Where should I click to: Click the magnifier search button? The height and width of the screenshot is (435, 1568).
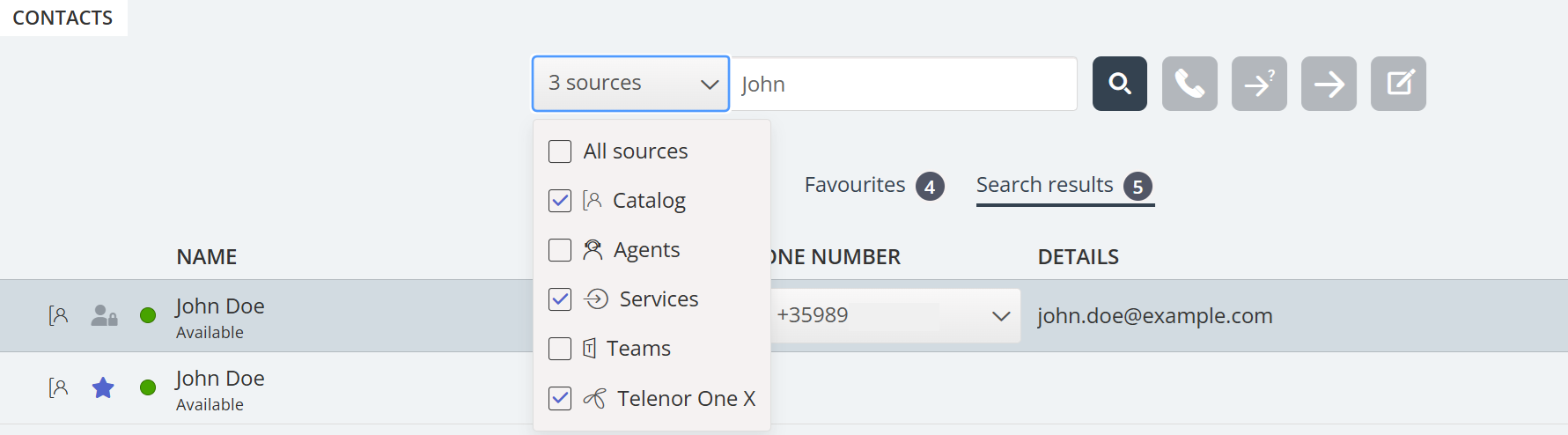pyautogui.click(x=1119, y=84)
